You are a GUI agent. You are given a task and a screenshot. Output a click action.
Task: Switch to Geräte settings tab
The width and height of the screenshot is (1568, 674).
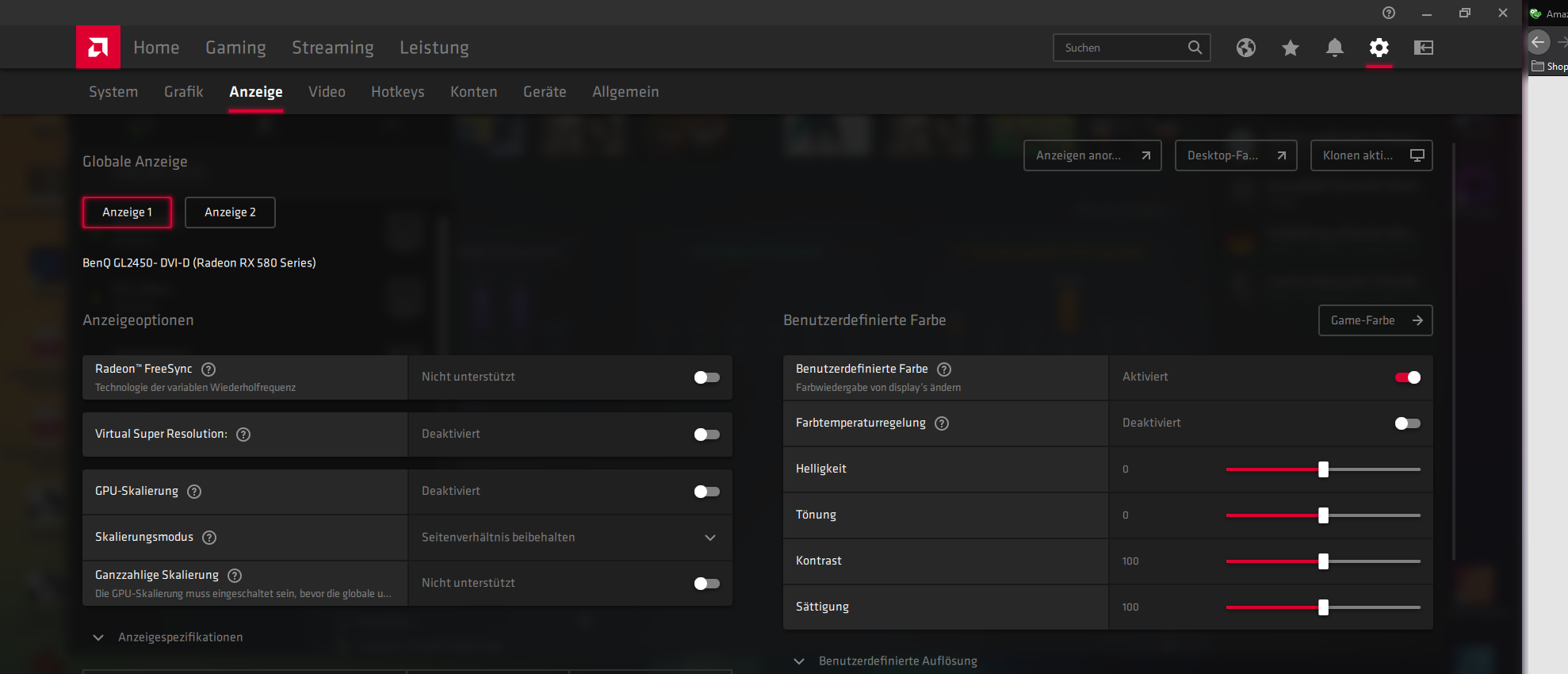(545, 92)
